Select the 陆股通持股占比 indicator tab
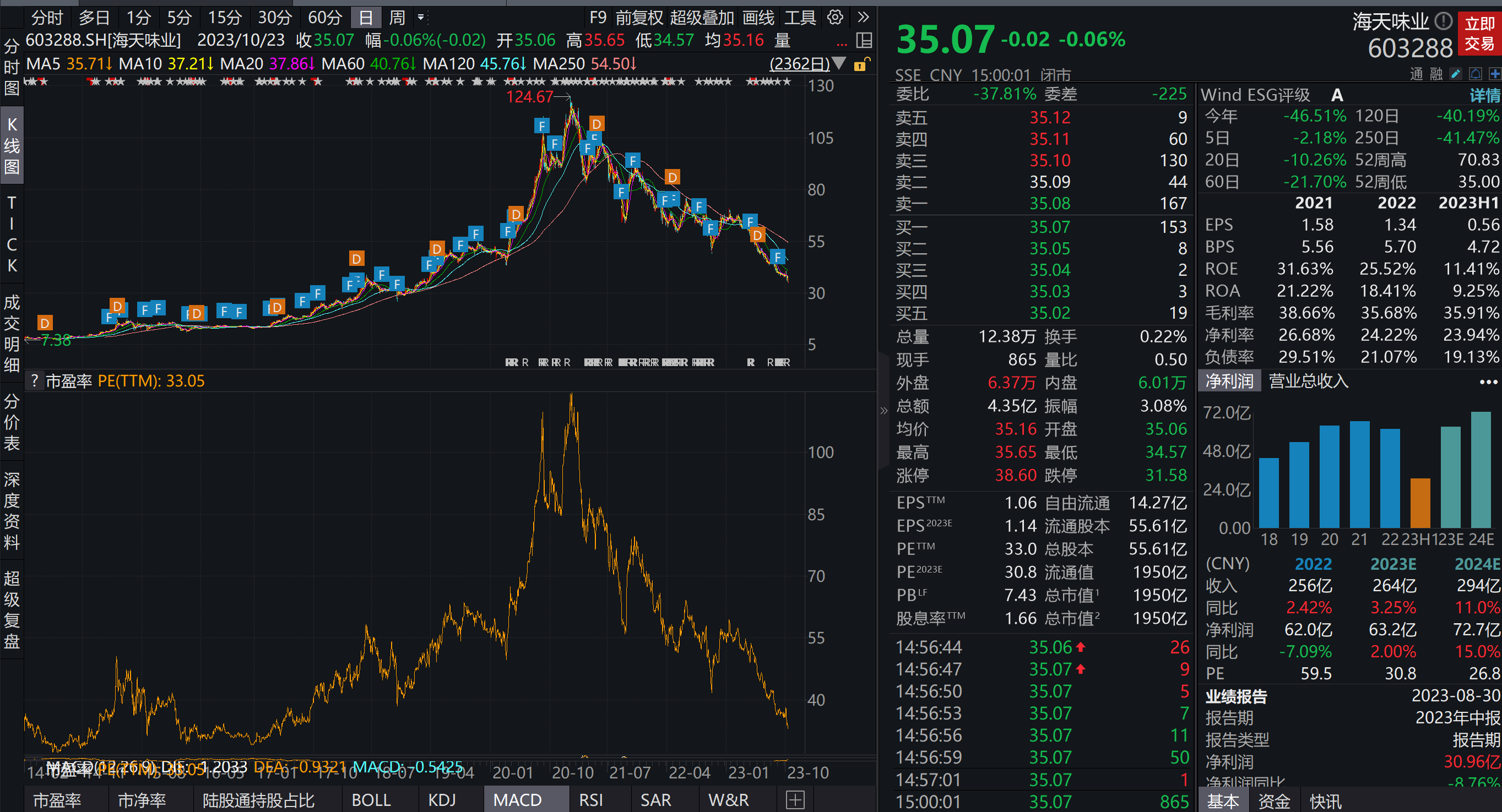 (258, 800)
